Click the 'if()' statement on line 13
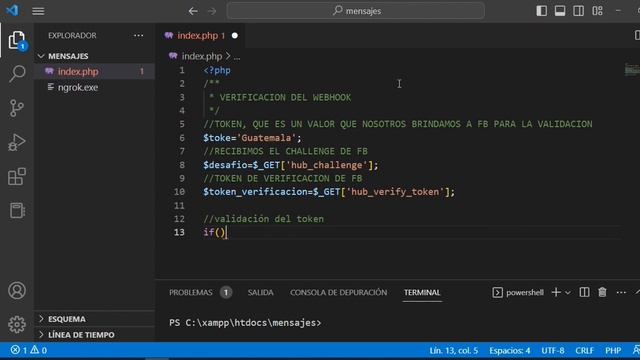 click(214, 232)
